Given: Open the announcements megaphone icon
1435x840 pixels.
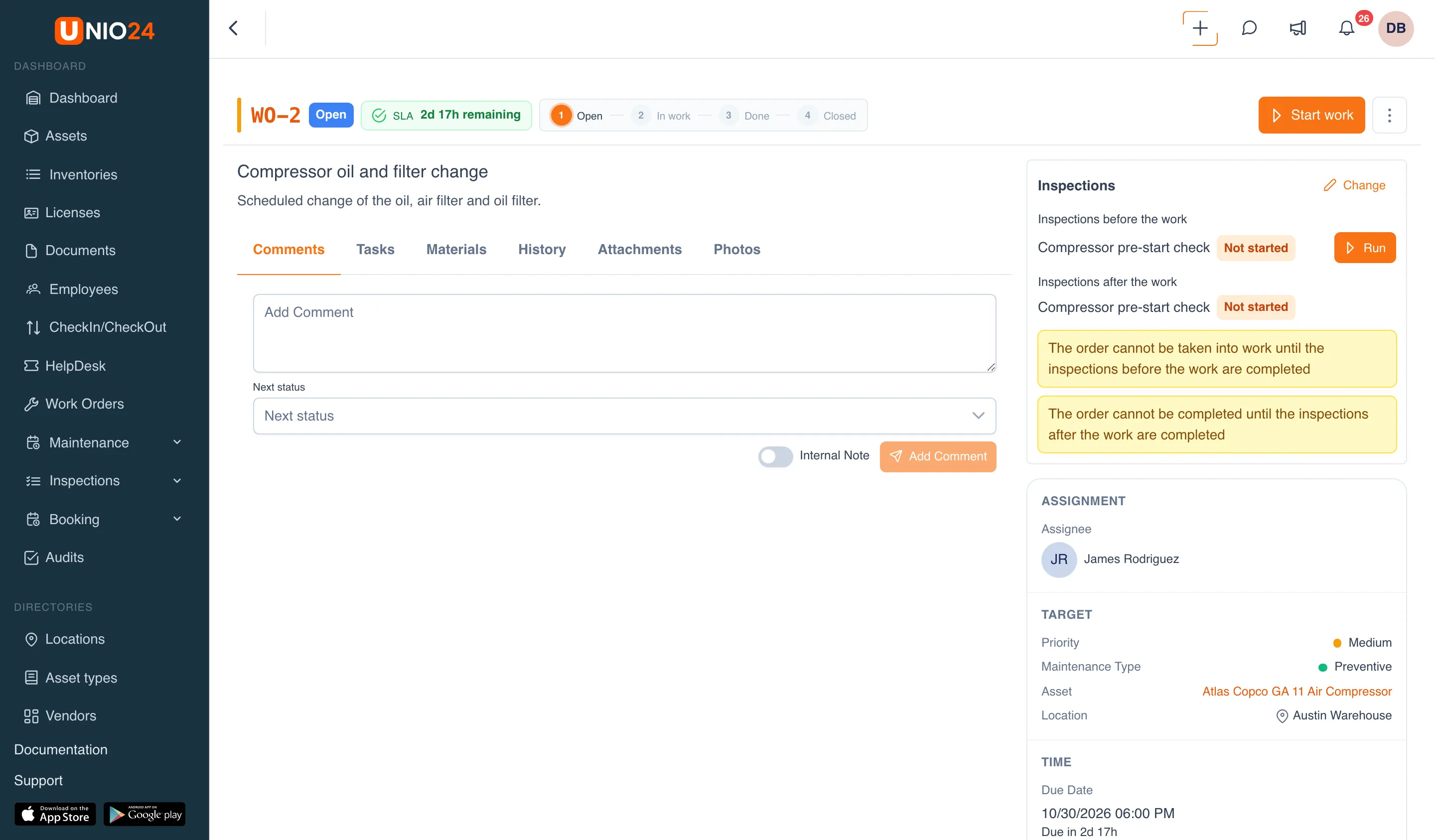Looking at the screenshot, I should click(1298, 28).
